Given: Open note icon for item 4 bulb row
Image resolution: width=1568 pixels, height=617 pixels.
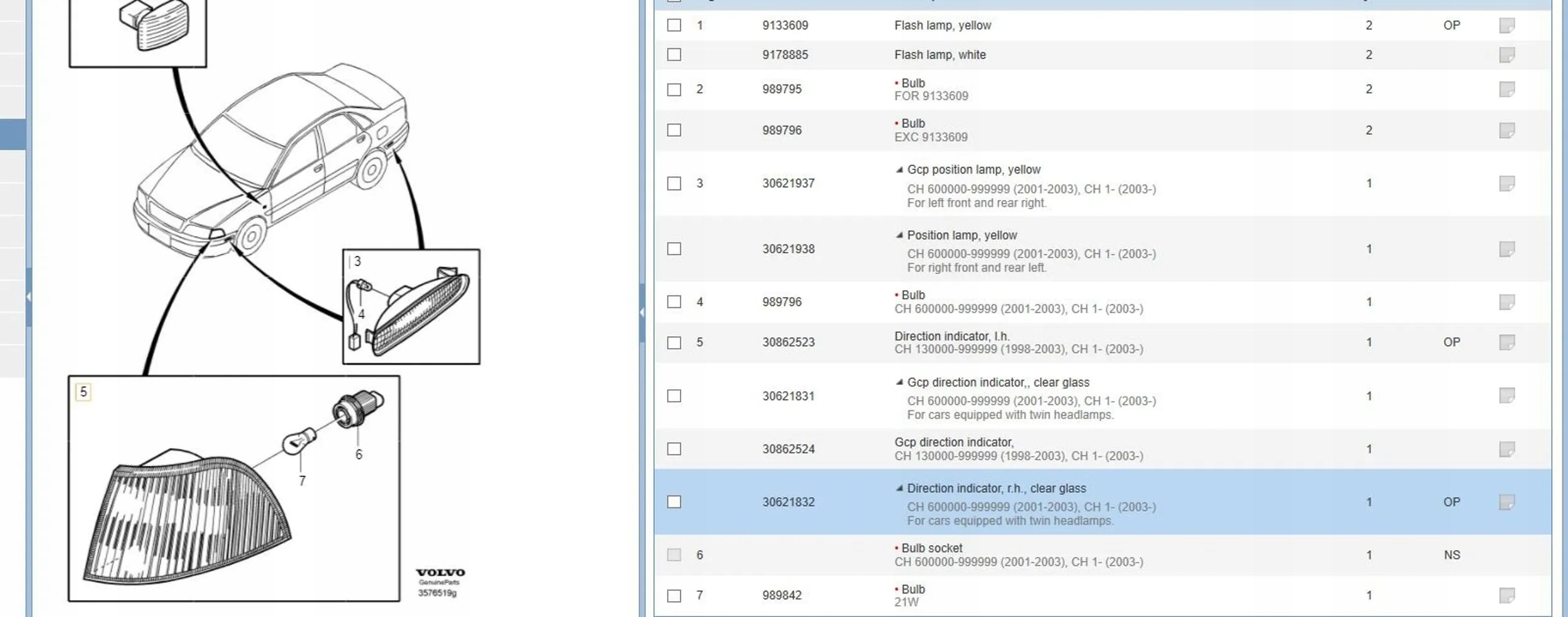Looking at the screenshot, I should coord(1507,302).
